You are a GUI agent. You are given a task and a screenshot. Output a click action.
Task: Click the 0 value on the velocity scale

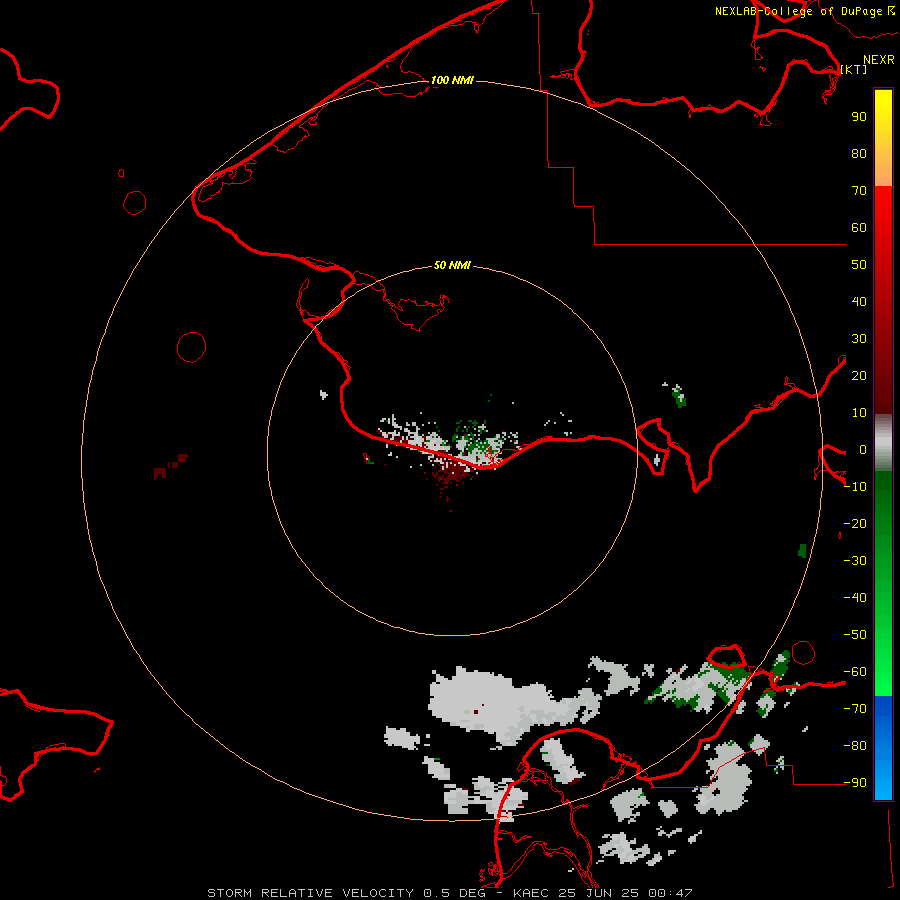[863, 450]
